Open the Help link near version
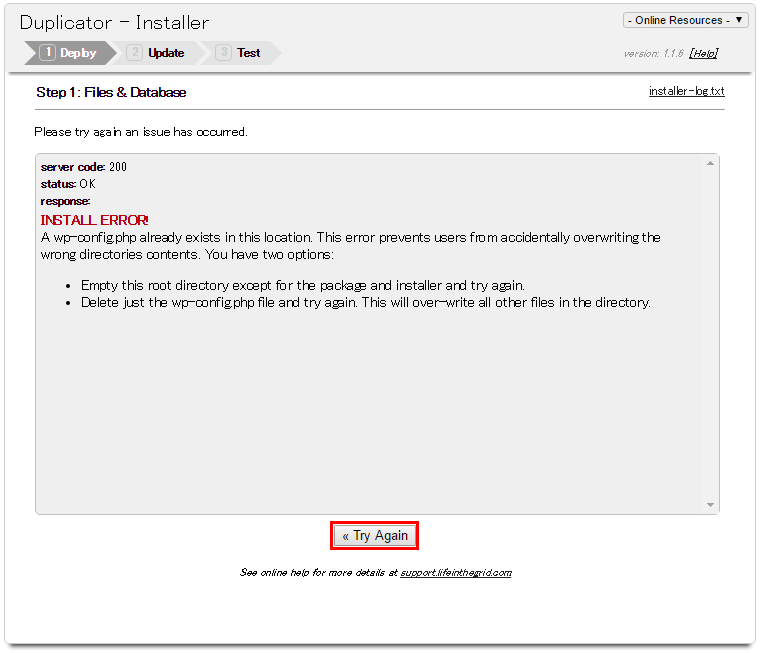The image size is (761, 653). [704, 53]
